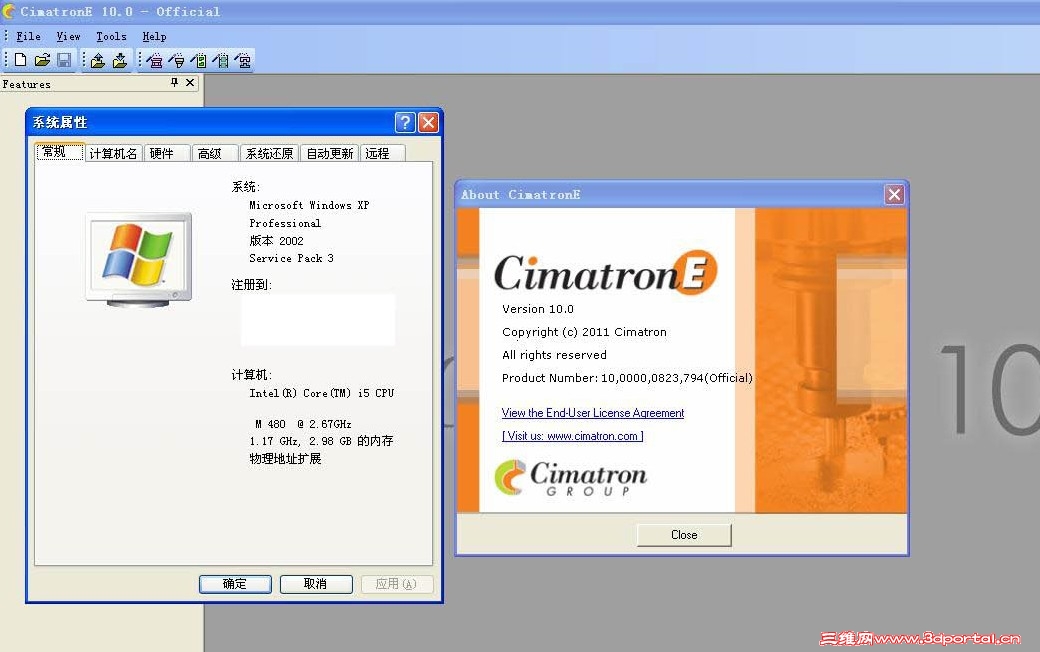The height and width of the screenshot is (652, 1040).
Task: Switch to the 远程 tab
Action: tap(383, 153)
